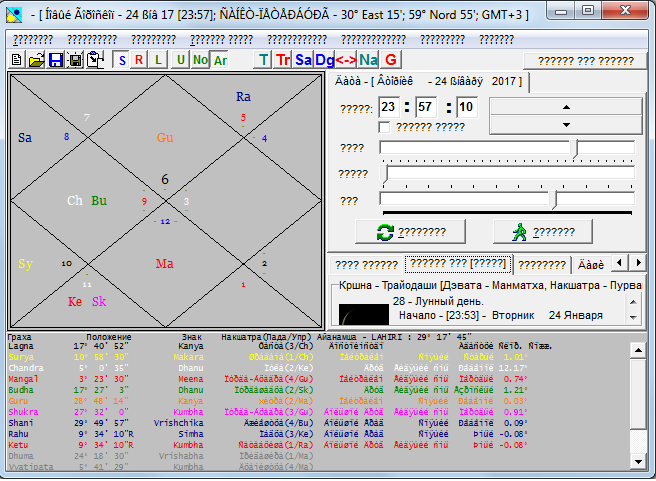Click scroll up arrow of the planet table
656x481 pixels.
click(638, 350)
